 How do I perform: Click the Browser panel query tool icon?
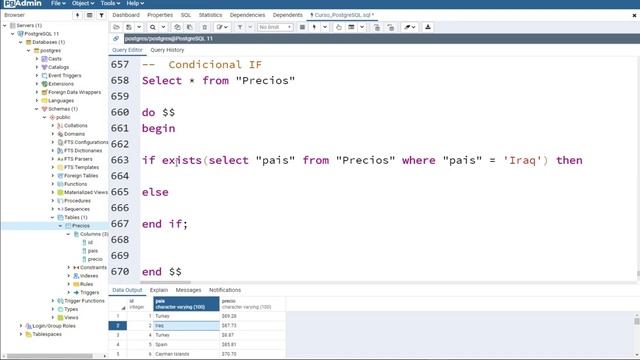coord(77,15)
